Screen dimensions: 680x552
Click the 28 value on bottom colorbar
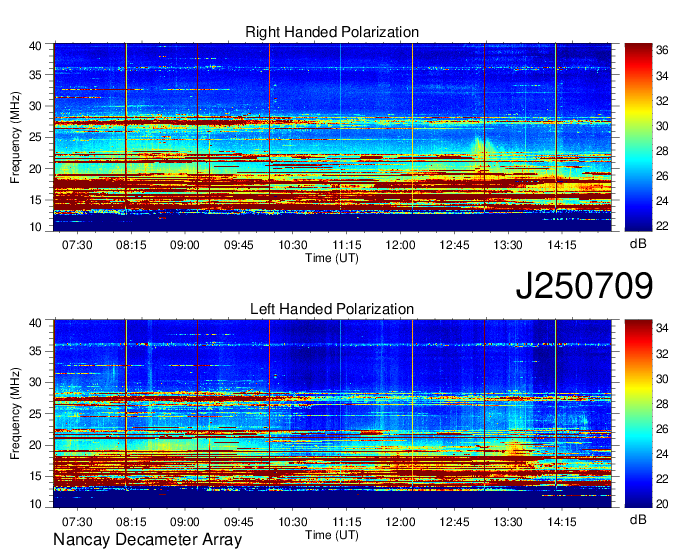tap(662, 404)
